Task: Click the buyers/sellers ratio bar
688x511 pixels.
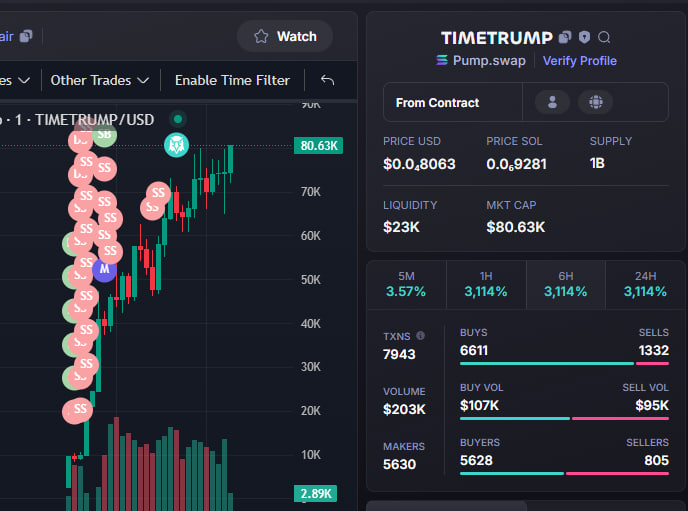Action: coord(564,474)
